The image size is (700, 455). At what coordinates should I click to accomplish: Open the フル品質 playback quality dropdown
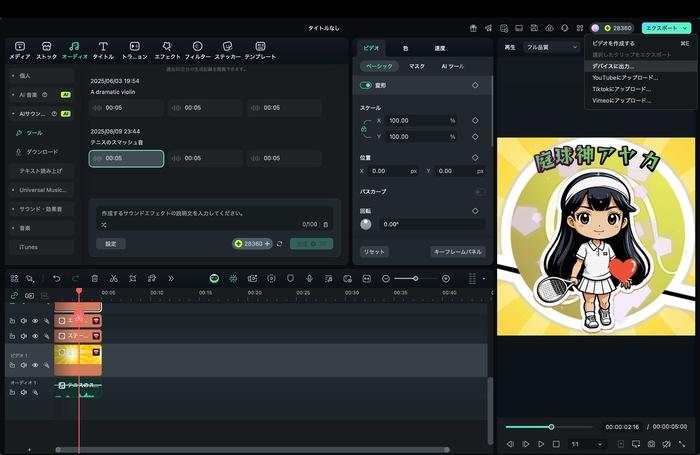point(551,47)
